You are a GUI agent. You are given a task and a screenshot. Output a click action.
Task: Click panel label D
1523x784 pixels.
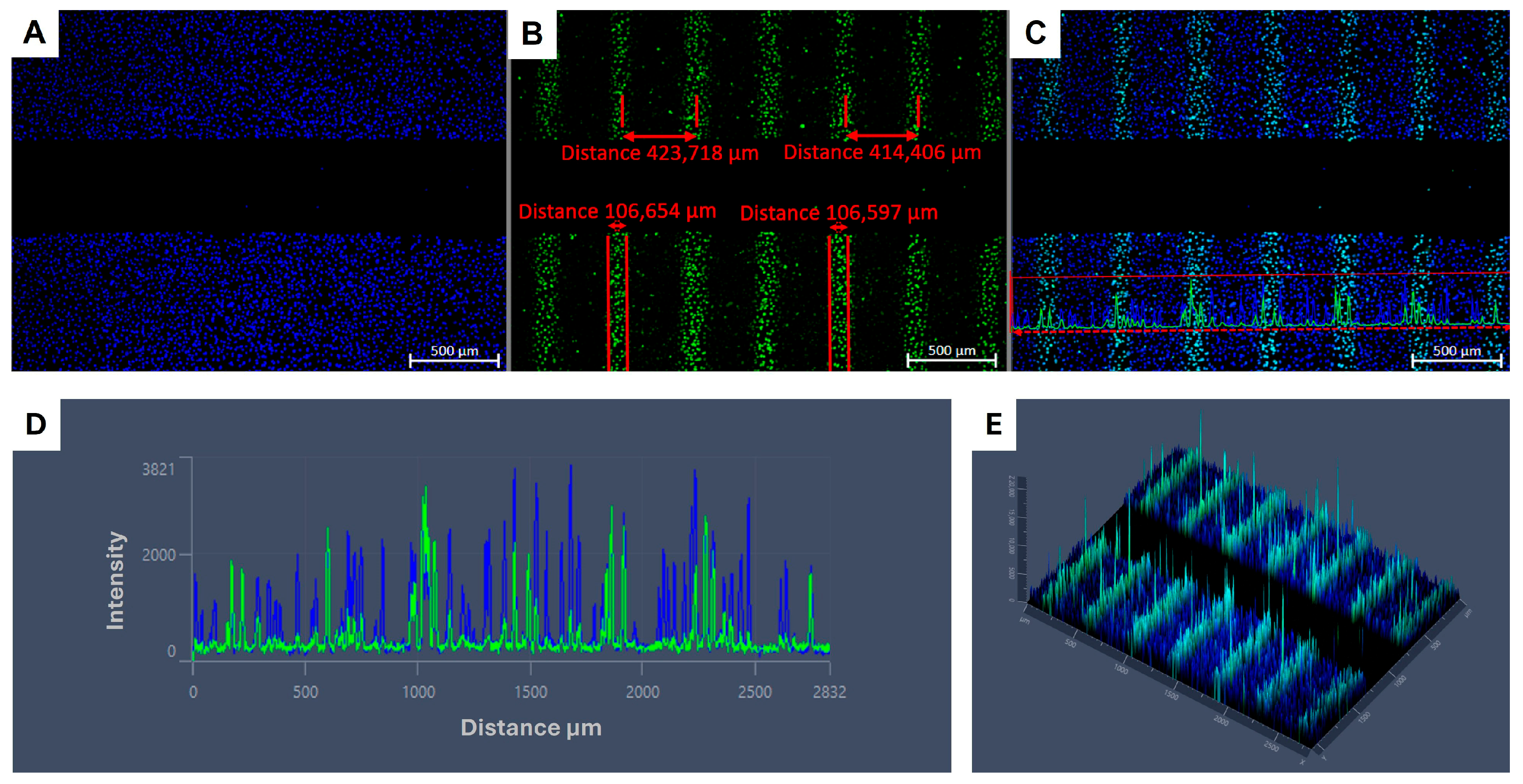[36, 424]
